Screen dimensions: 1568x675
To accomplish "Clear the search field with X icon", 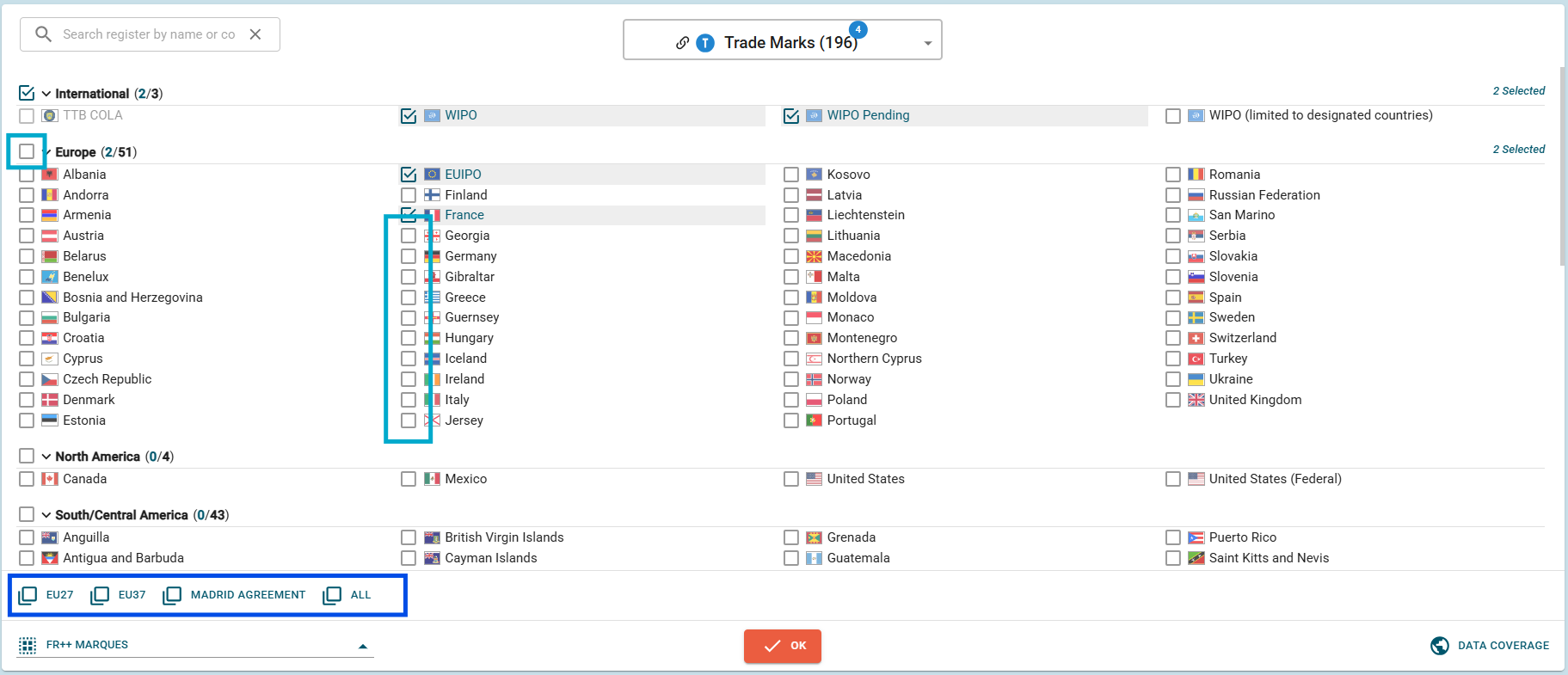I will point(255,34).
